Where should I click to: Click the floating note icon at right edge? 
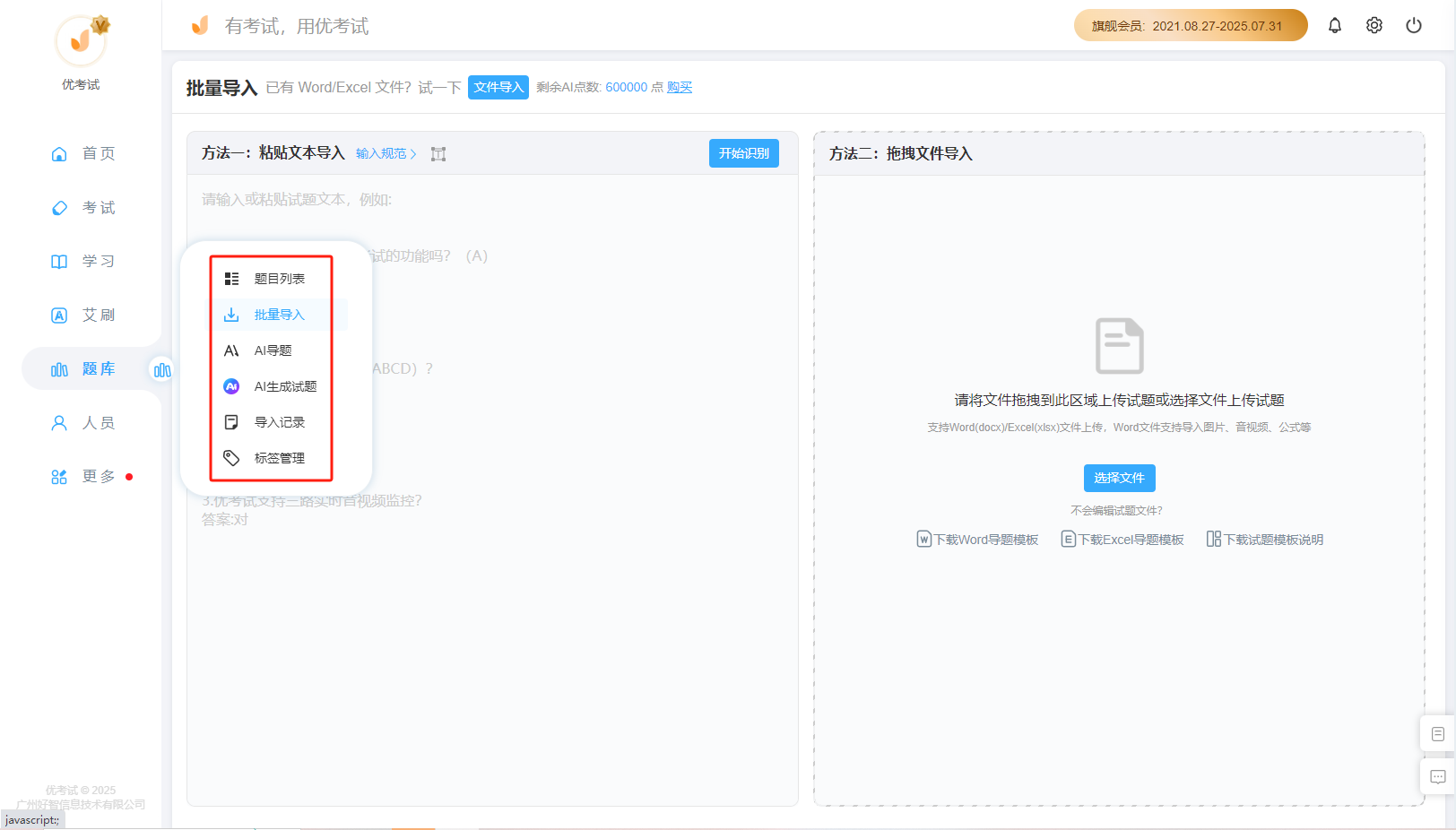[1437, 734]
